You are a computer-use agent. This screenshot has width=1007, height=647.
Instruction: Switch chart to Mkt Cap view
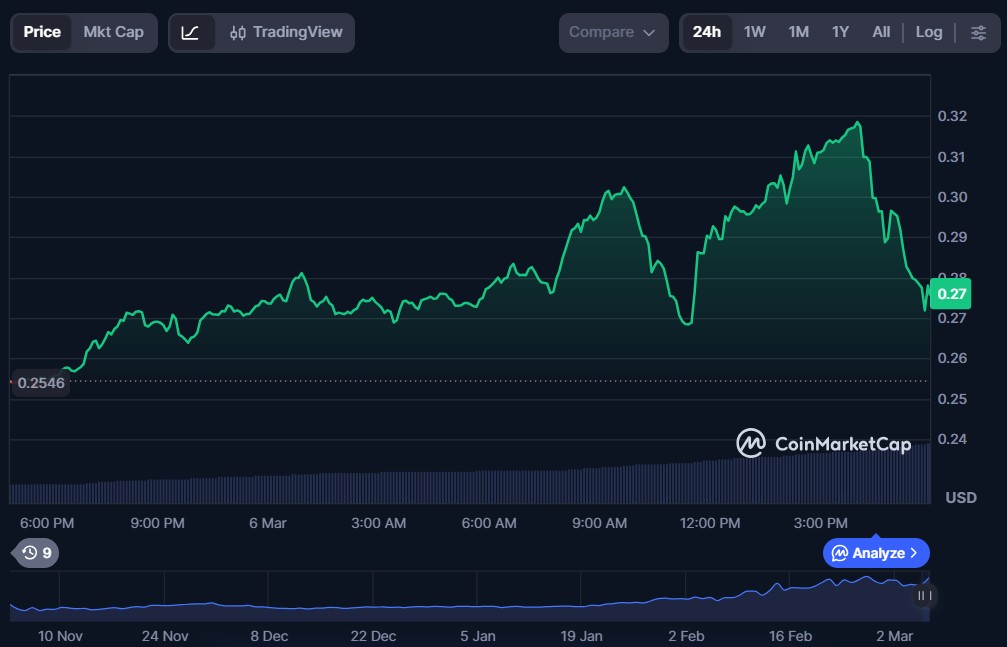pyautogui.click(x=113, y=32)
